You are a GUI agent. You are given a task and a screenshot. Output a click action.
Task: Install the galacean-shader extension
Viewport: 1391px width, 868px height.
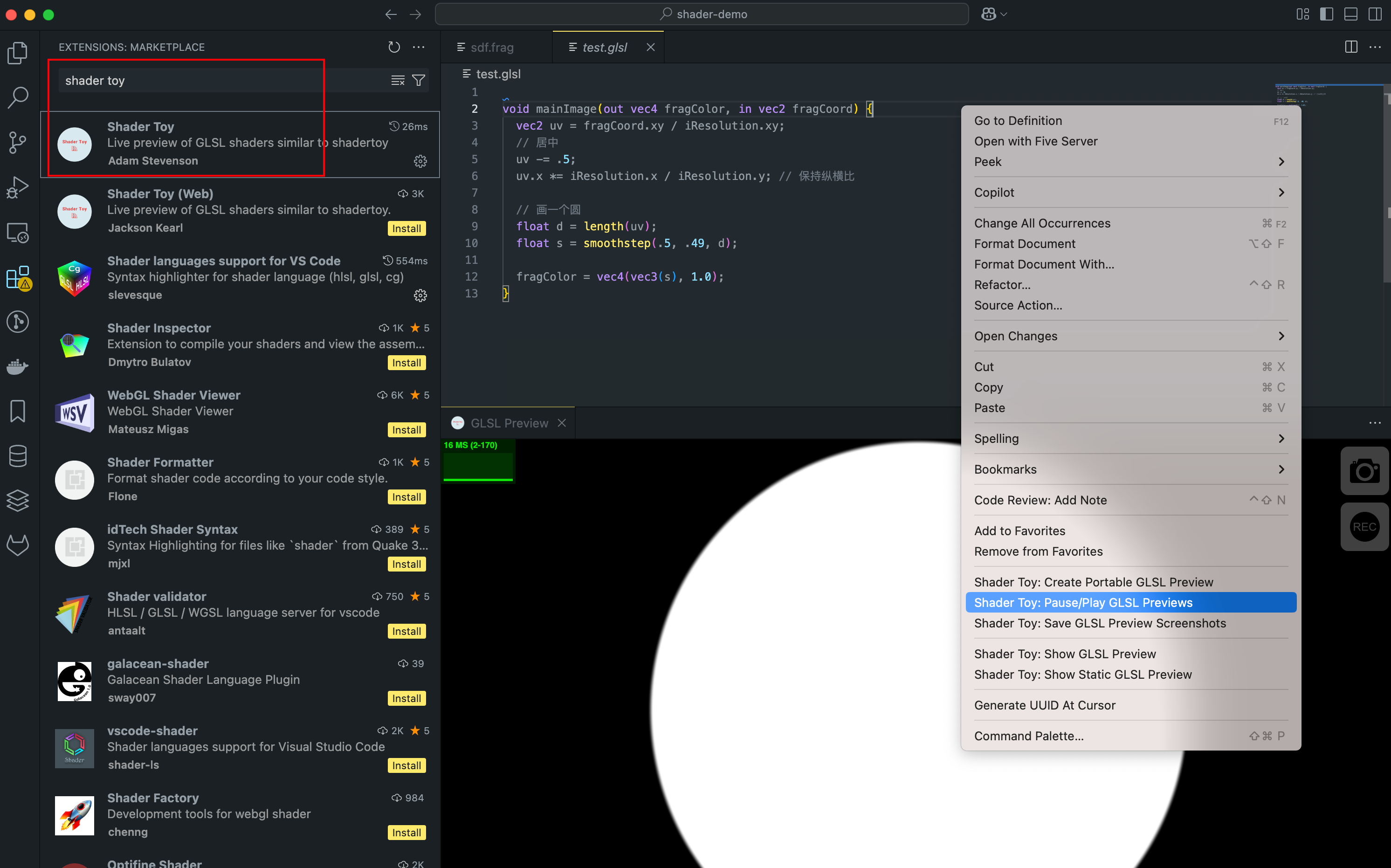point(406,699)
